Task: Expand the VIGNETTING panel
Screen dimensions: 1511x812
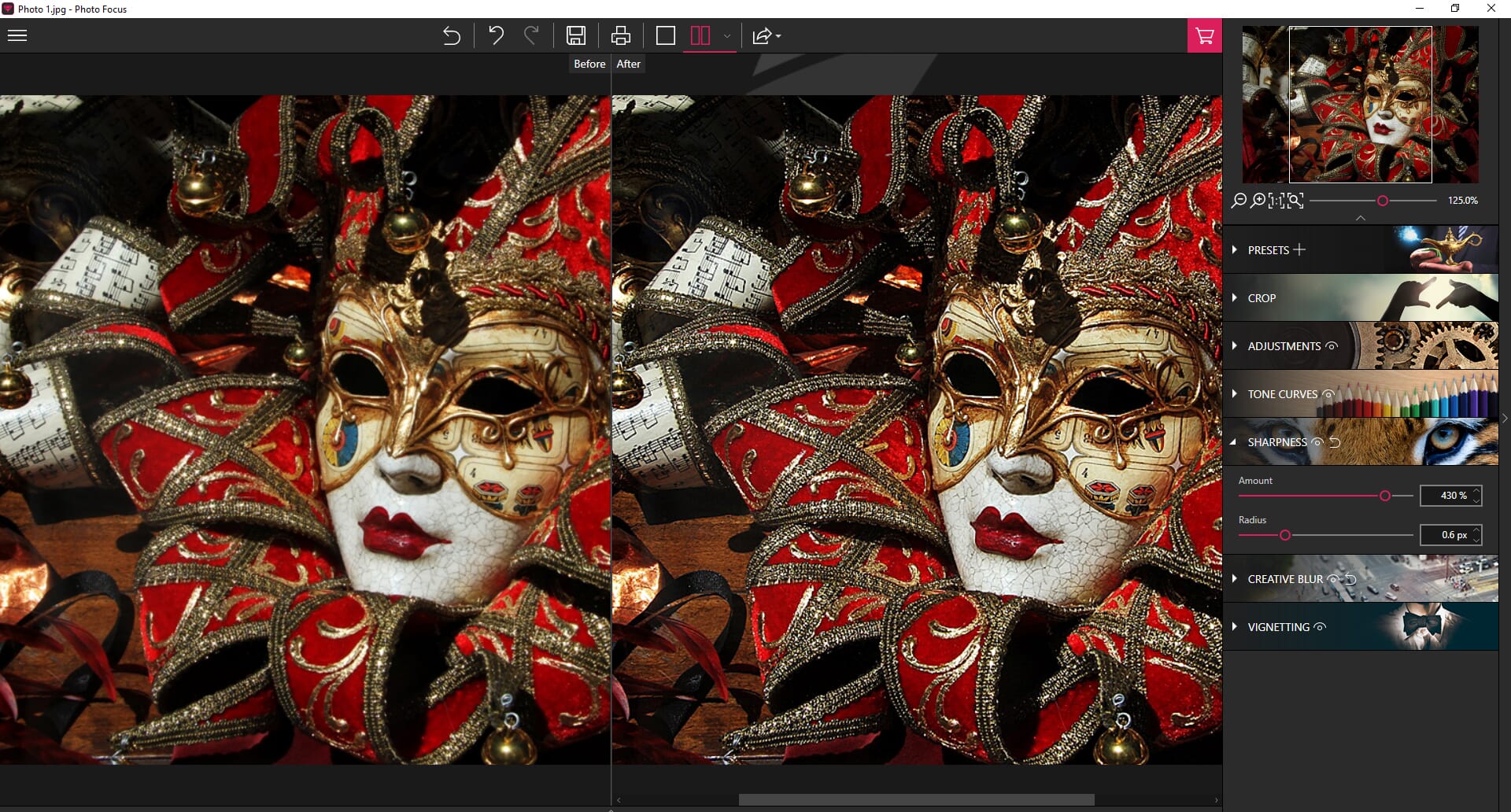Action: pos(1235,626)
